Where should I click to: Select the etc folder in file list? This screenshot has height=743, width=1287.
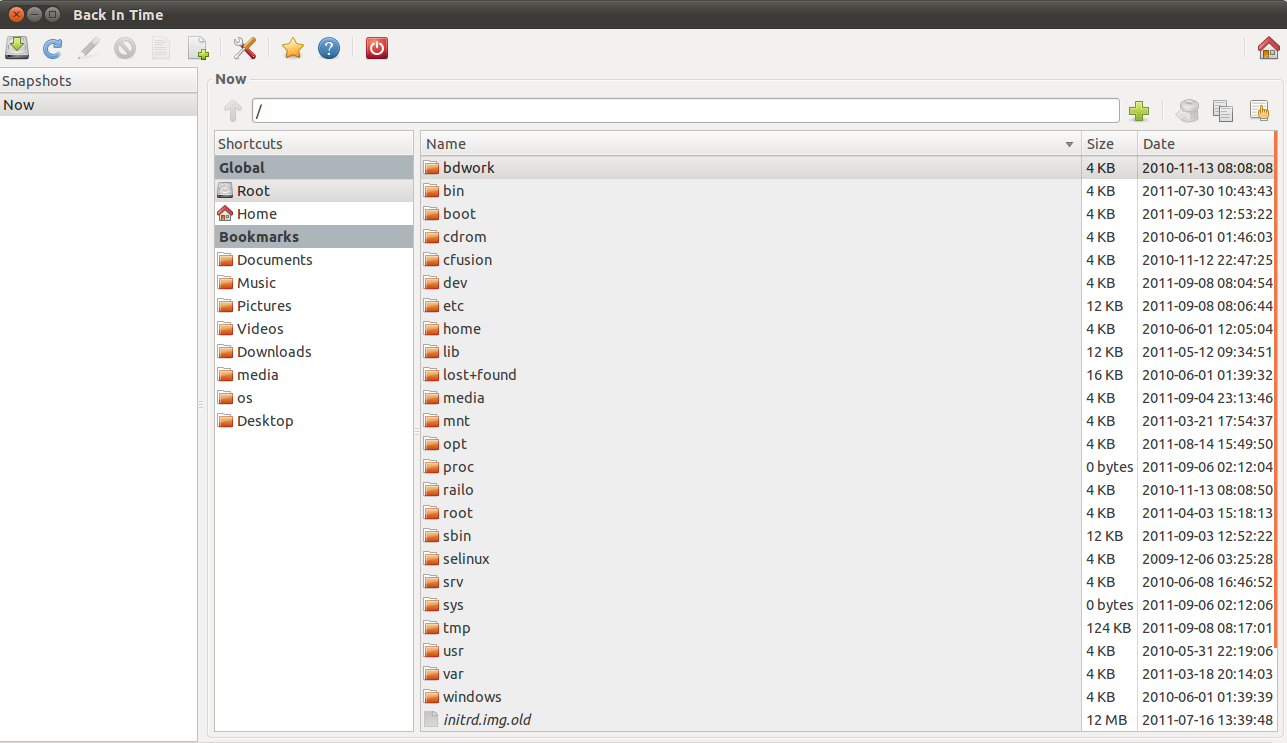coord(453,306)
